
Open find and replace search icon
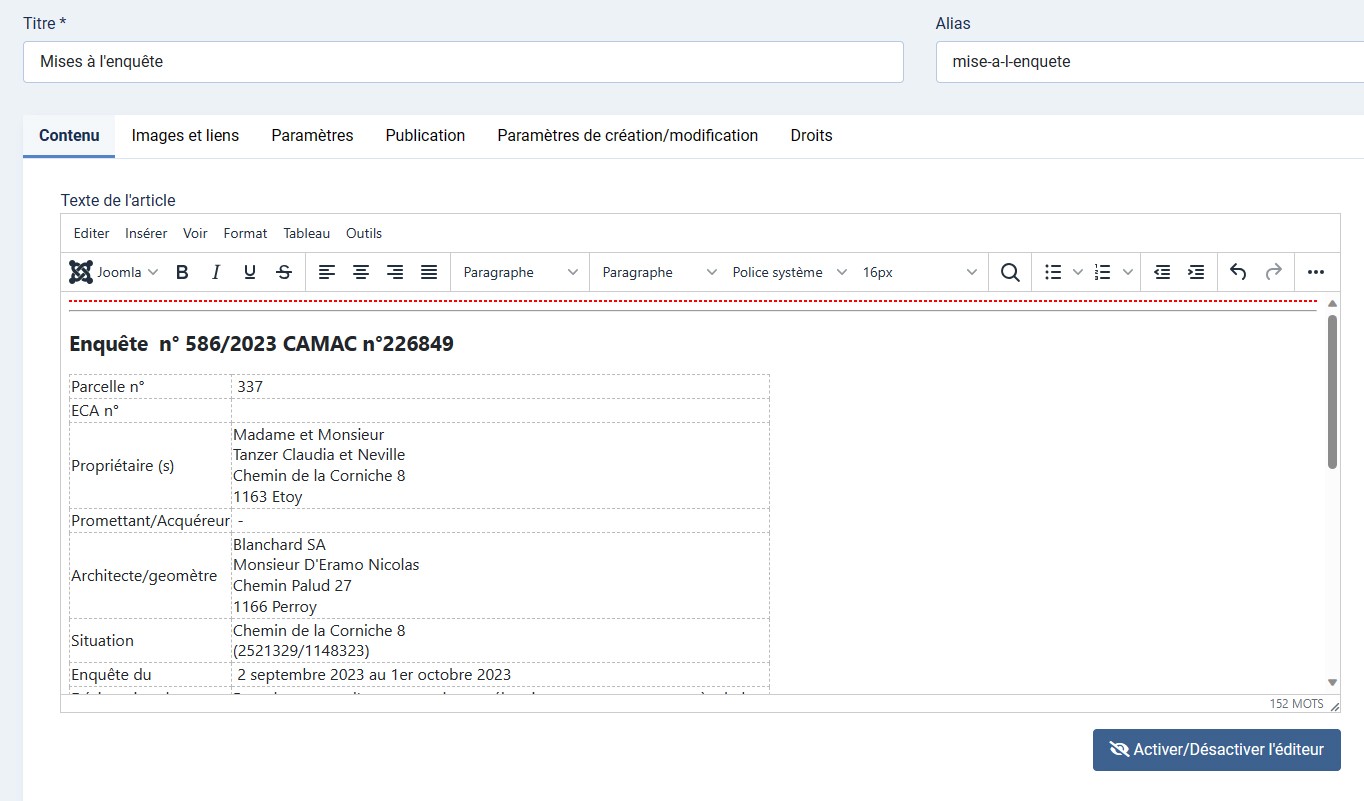click(1010, 272)
